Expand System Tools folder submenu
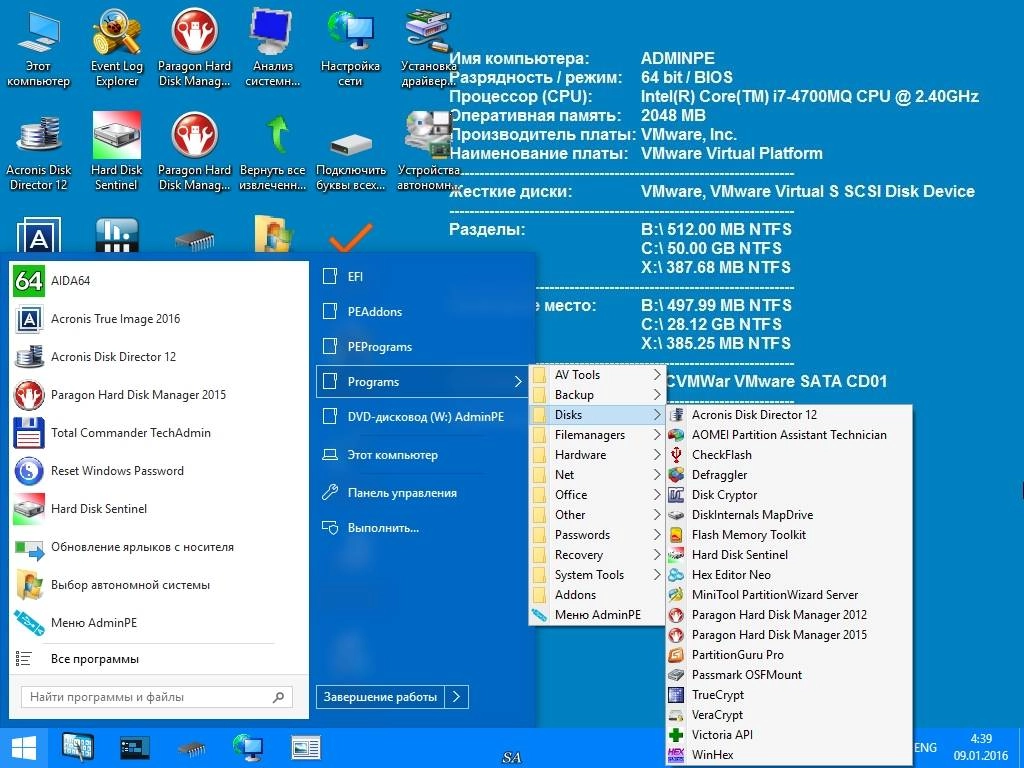 point(597,575)
